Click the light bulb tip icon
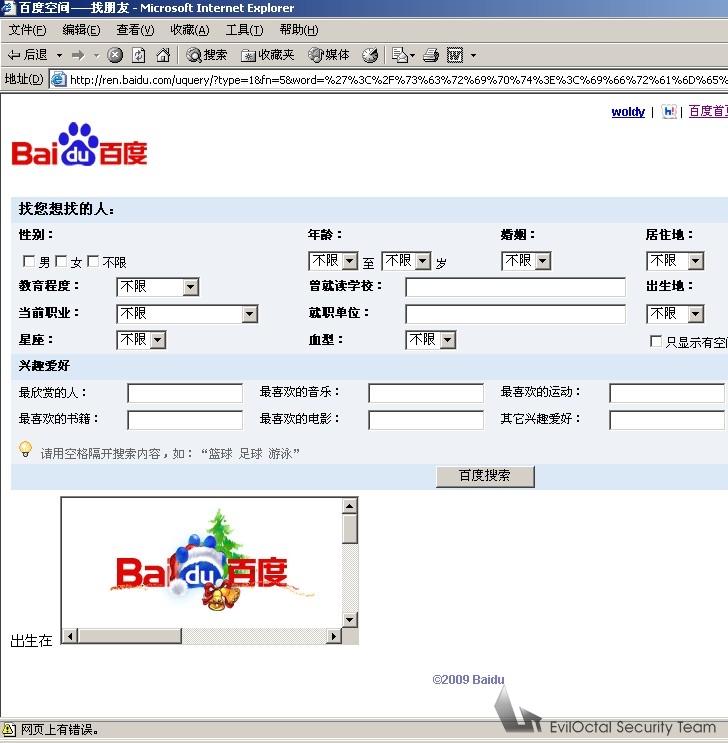728x743 pixels. [x=25, y=449]
